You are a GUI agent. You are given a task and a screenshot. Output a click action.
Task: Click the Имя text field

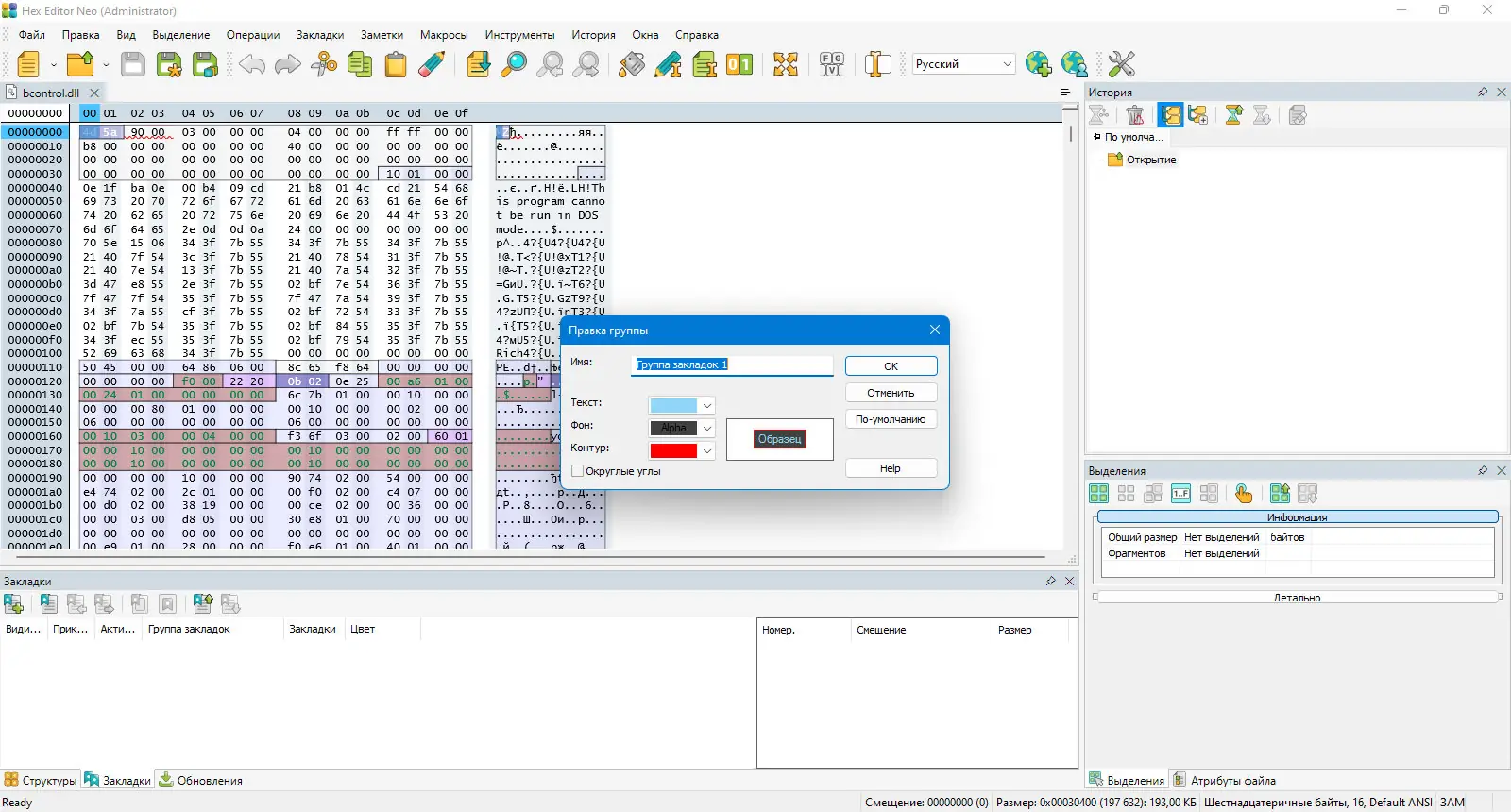[x=733, y=364]
